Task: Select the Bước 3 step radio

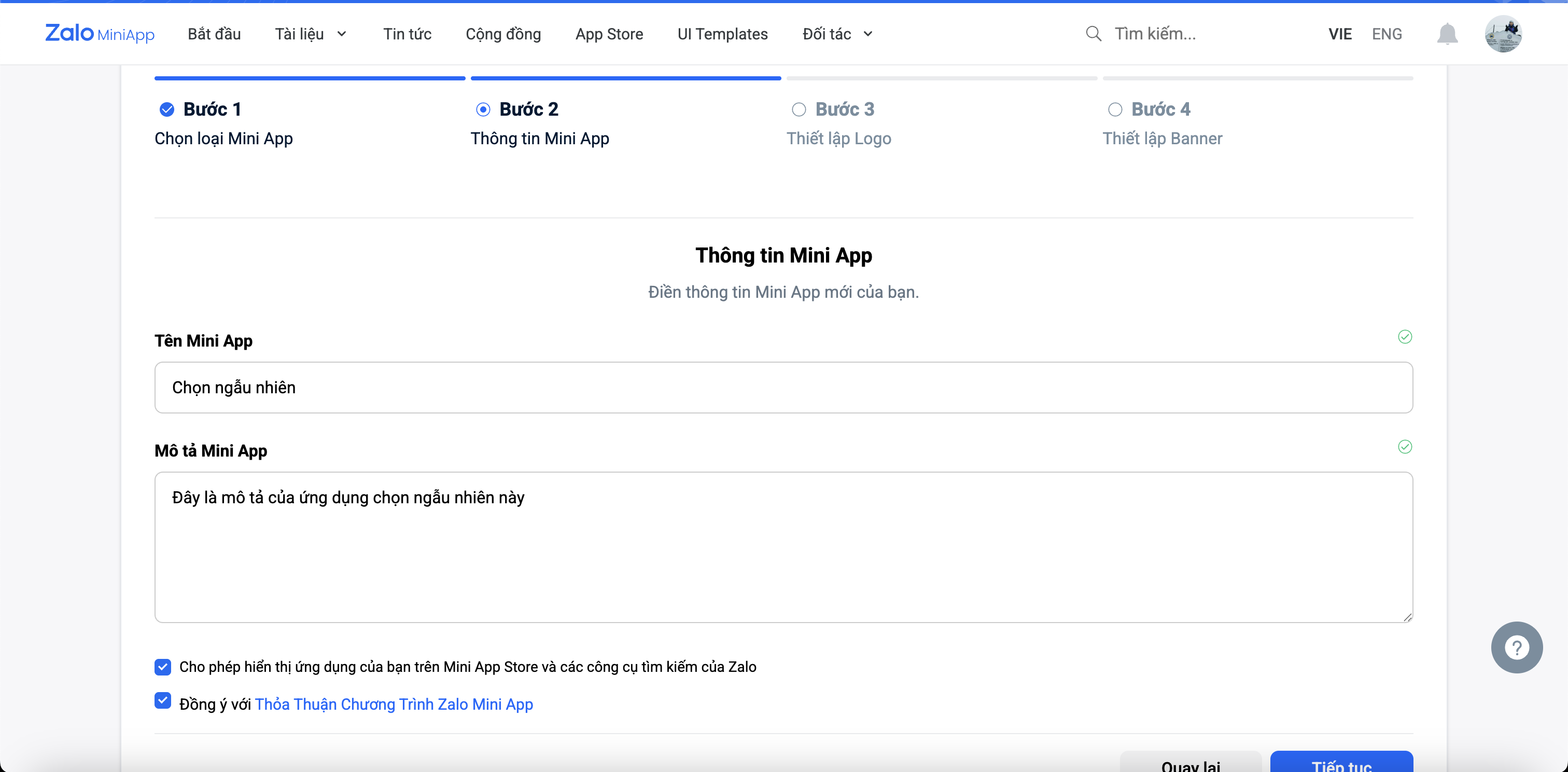Action: (799, 109)
